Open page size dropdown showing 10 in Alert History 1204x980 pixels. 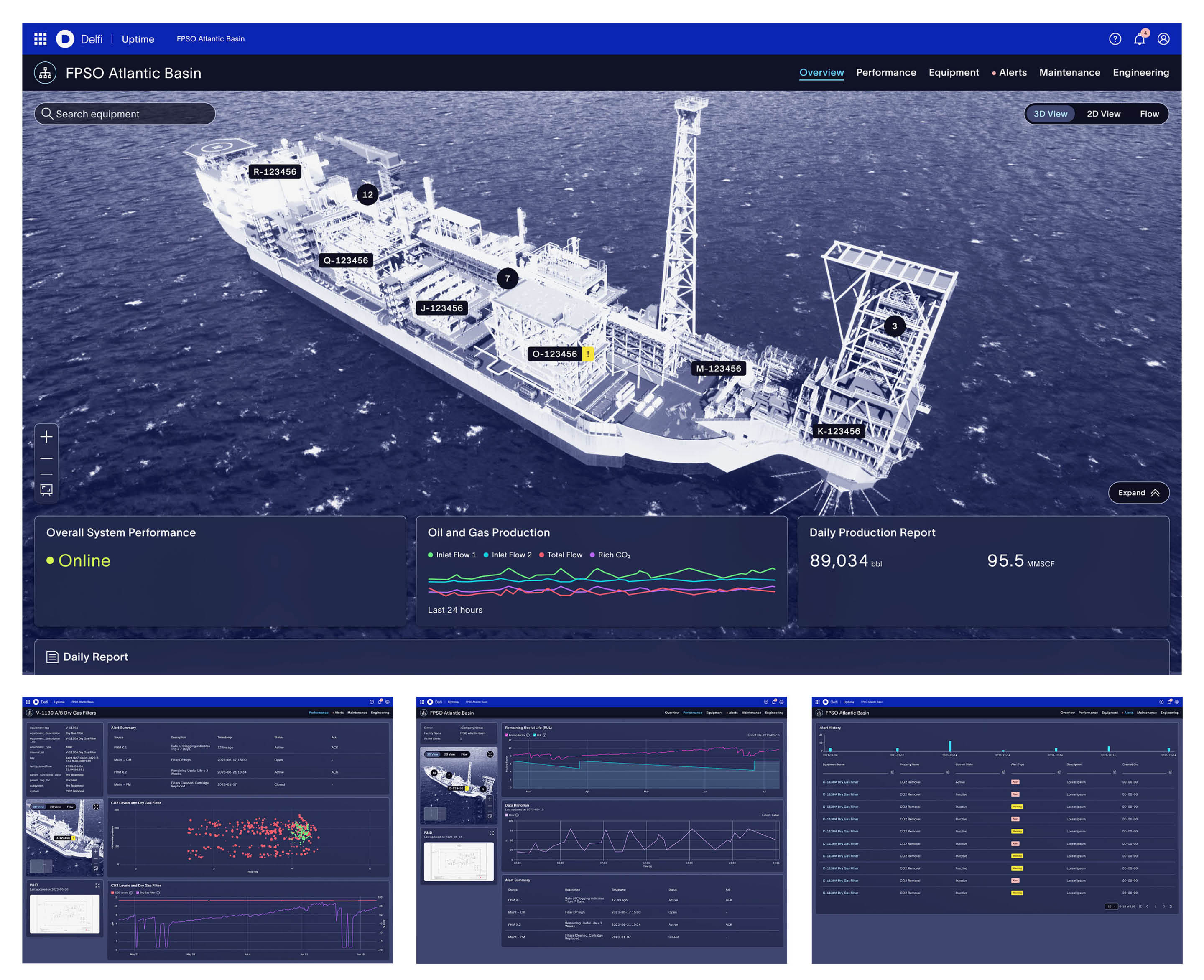pyautogui.click(x=1110, y=906)
